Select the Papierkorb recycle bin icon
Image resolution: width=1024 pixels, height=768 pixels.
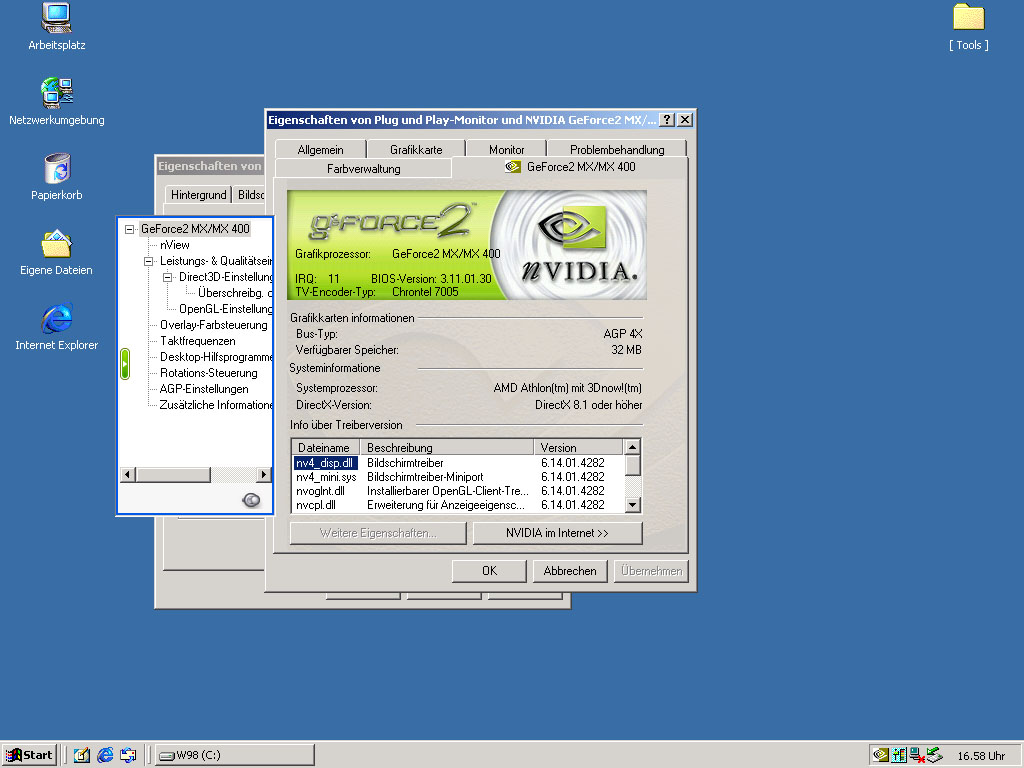coord(57,169)
